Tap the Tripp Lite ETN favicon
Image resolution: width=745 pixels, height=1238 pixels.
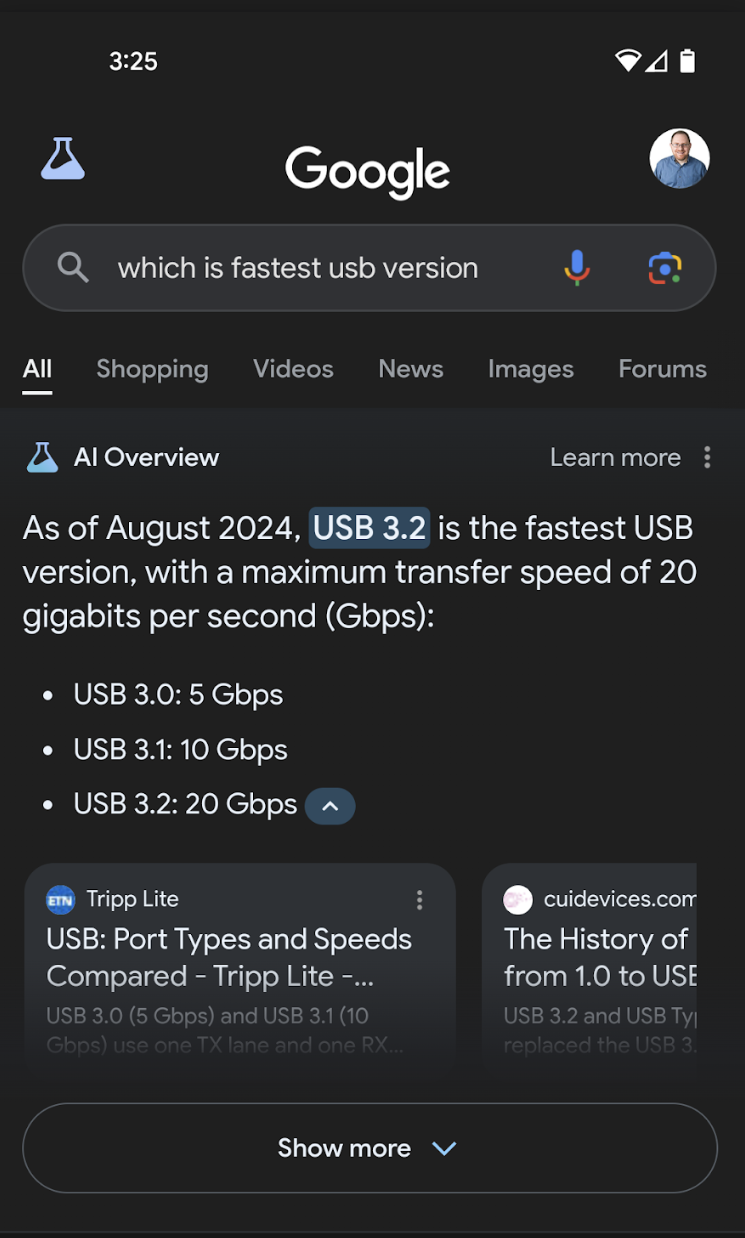[61, 900]
